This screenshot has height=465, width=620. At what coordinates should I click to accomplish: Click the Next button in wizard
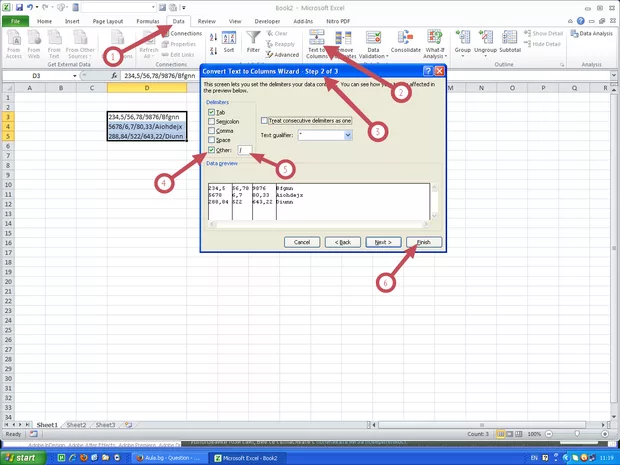tap(382, 242)
